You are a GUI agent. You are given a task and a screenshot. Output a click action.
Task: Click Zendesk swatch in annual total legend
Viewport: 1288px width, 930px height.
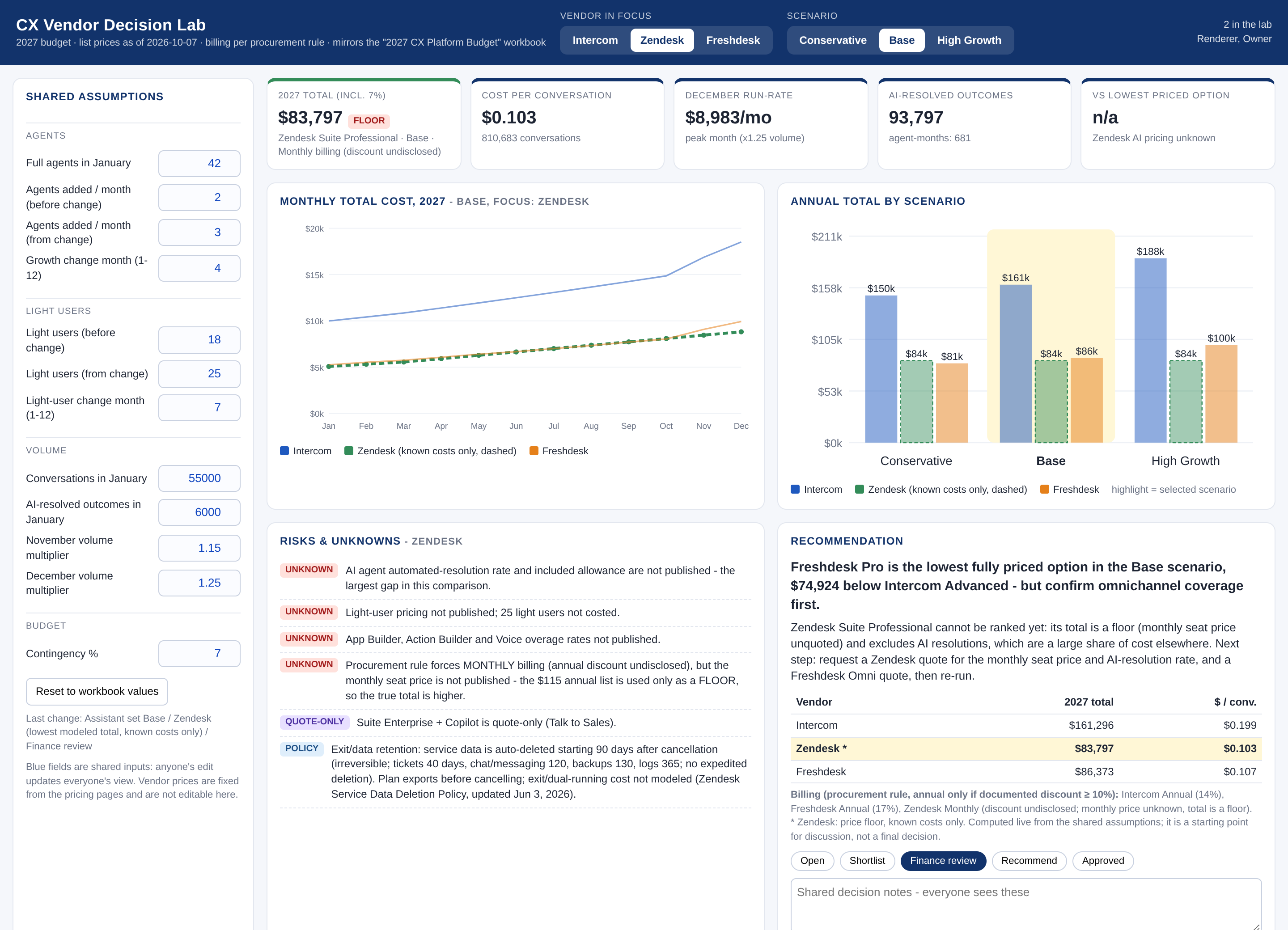859,490
